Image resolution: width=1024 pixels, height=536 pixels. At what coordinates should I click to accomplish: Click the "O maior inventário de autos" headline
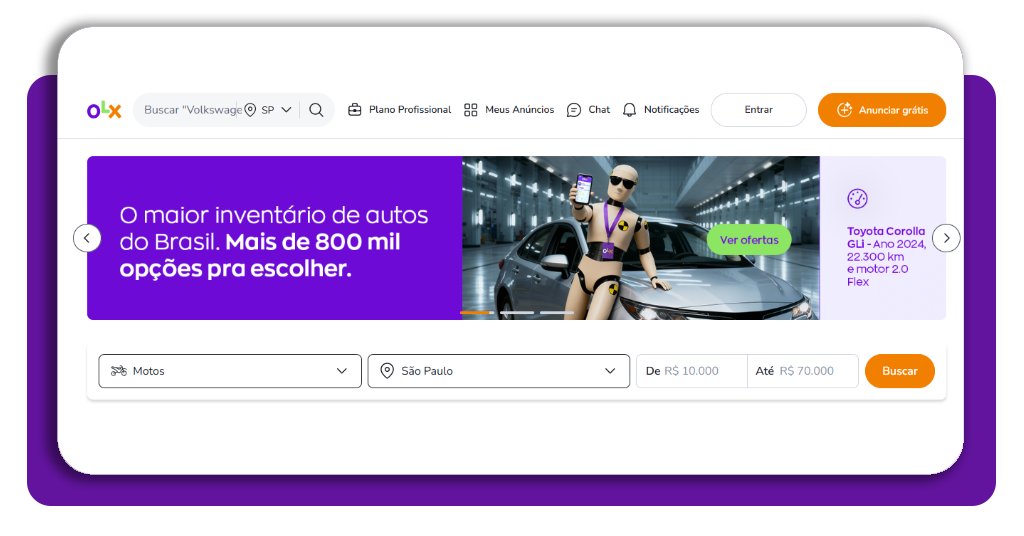274,242
